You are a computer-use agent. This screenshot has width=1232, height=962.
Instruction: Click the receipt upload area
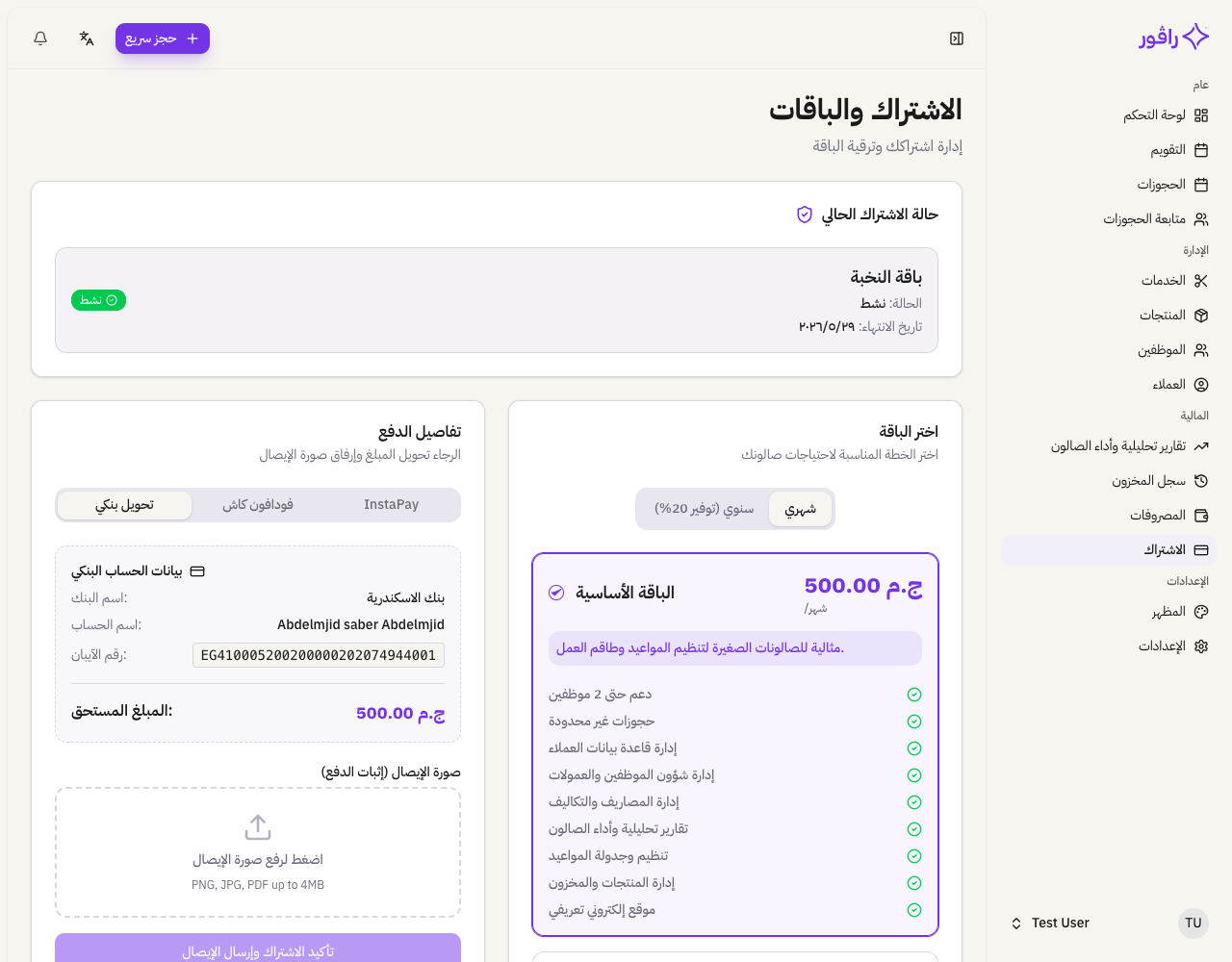pos(258,852)
